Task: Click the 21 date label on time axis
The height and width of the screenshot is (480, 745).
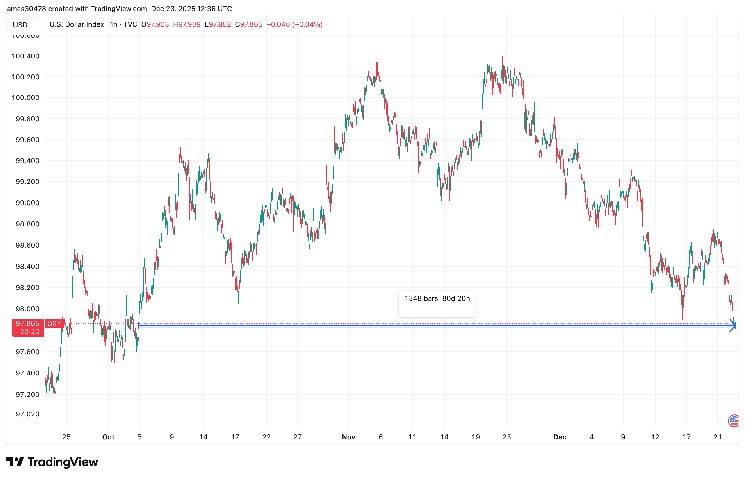Action: (718, 436)
